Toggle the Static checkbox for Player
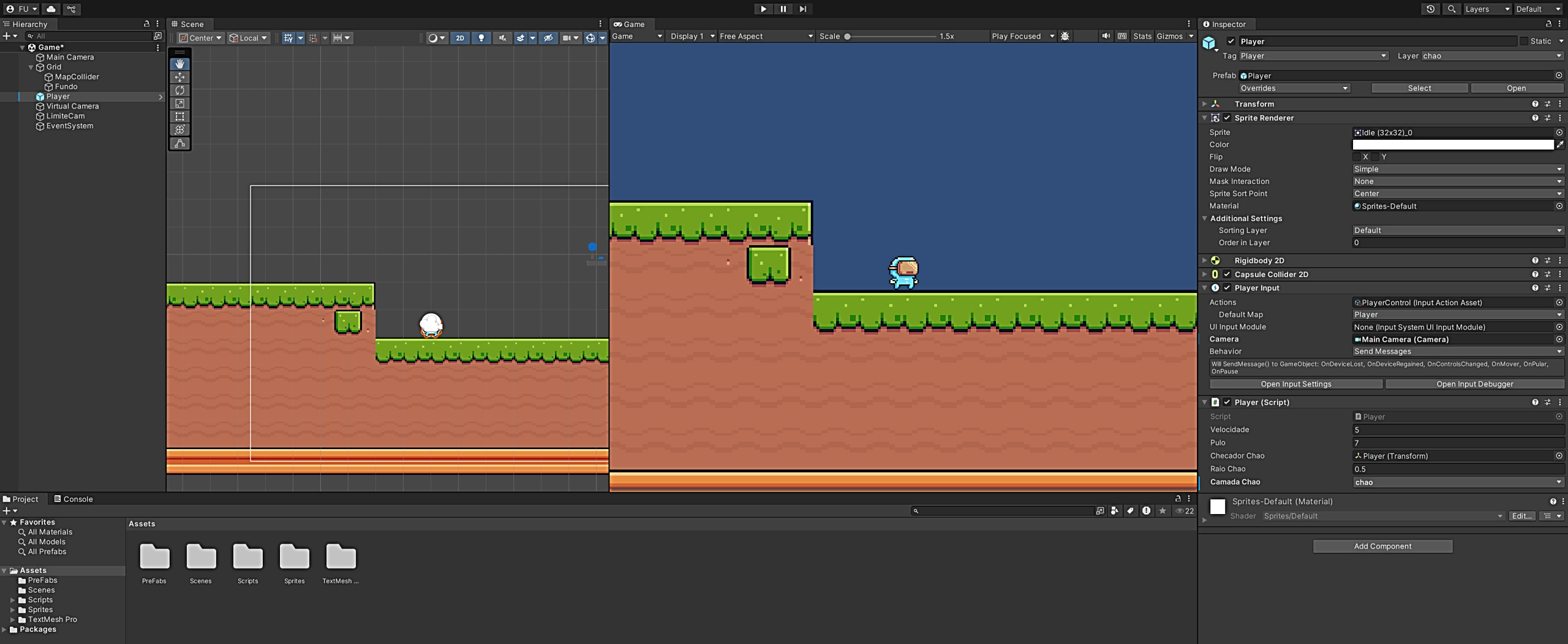This screenshot has width=1568, height=644. click(1524, 41)
